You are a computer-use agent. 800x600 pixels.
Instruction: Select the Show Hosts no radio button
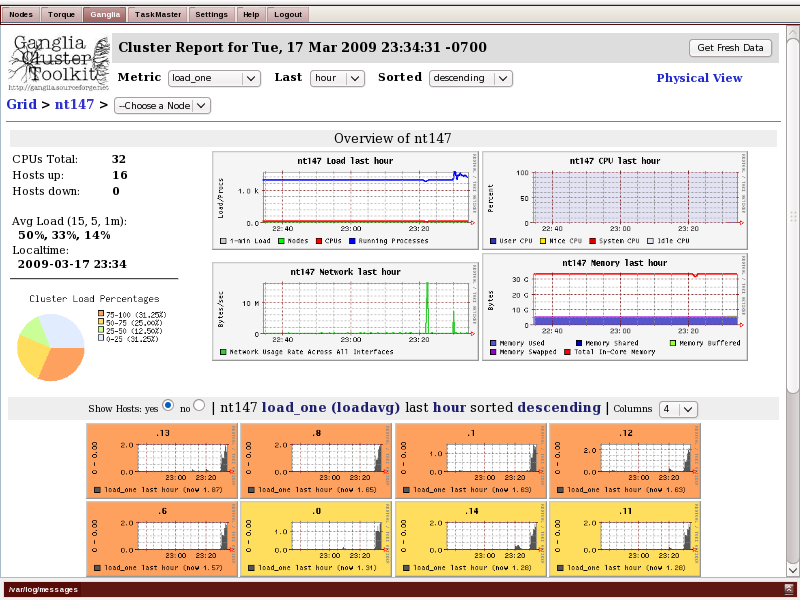point(199,406)
